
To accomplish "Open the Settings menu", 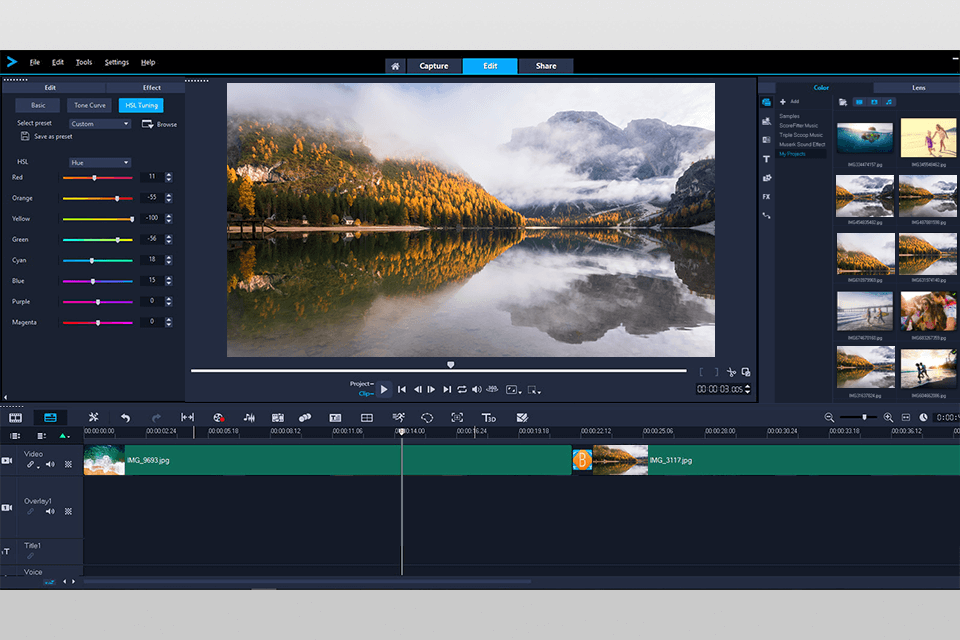I will (116, 62).
